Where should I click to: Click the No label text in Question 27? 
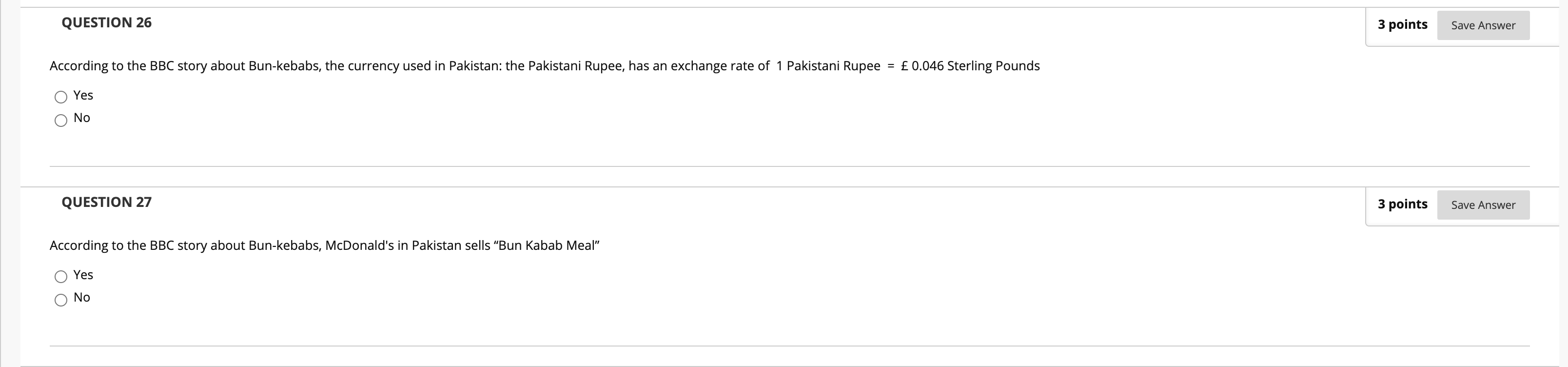81,298
